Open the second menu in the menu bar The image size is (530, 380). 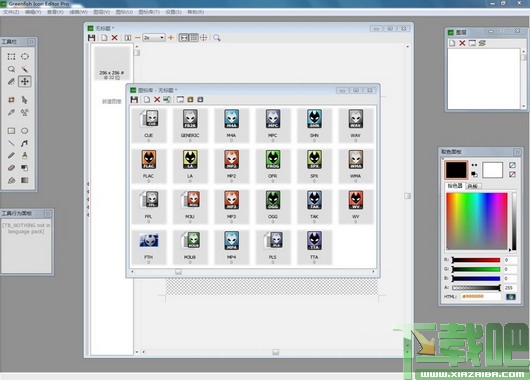point(33,12)
